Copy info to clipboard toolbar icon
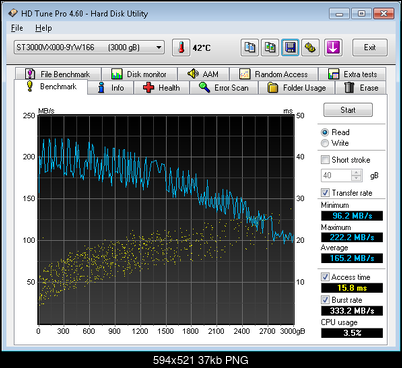Image resolution: width=402 pixels, height=368 pixels. pyautogui.click(x=249, y=47)
